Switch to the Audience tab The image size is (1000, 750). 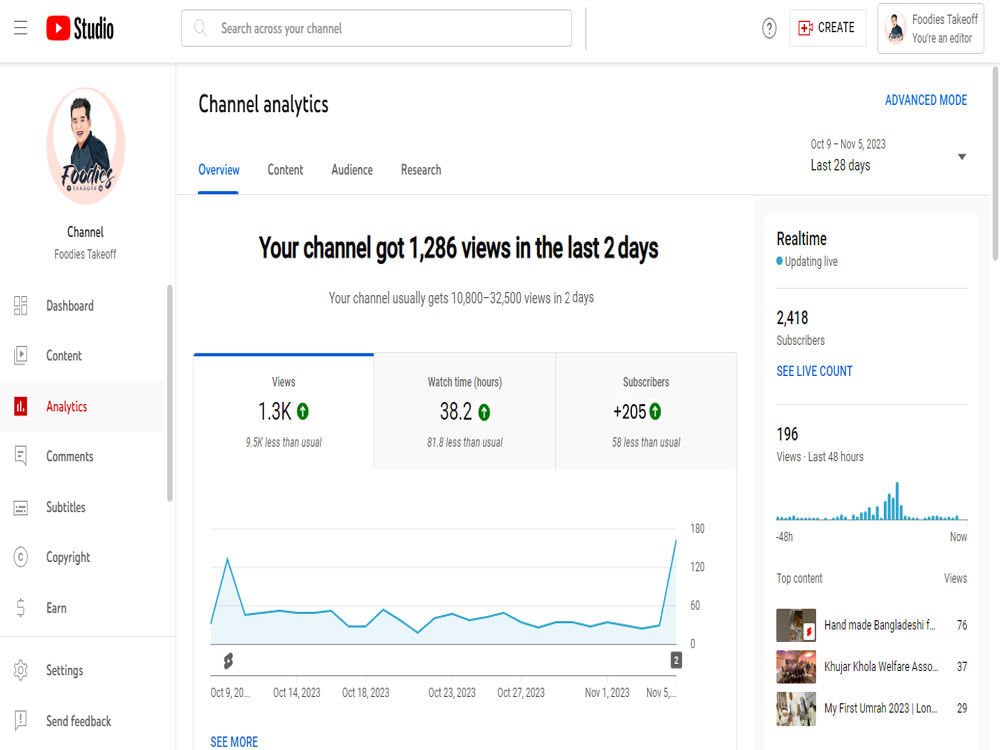tap(351, 170)
